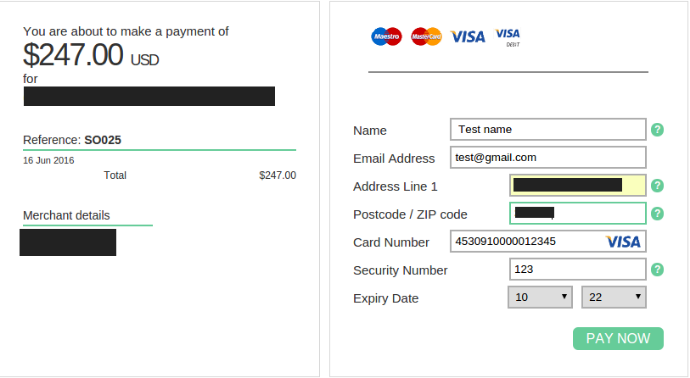The height and width of the screenshot is (378, 690).
Task: Focus the Email Address input field
Action: (548, 158)
